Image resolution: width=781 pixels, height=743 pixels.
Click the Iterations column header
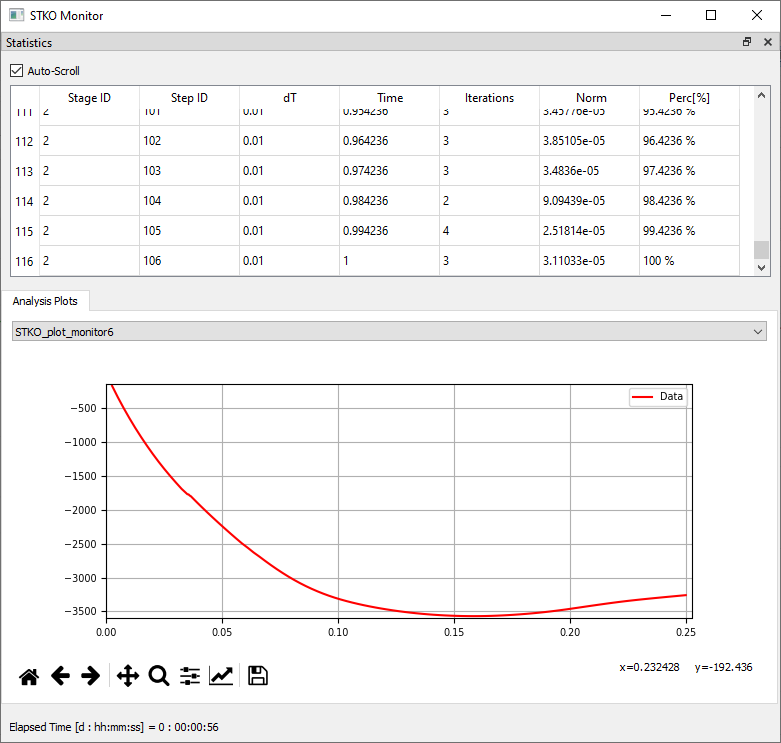tap(489, 98)
